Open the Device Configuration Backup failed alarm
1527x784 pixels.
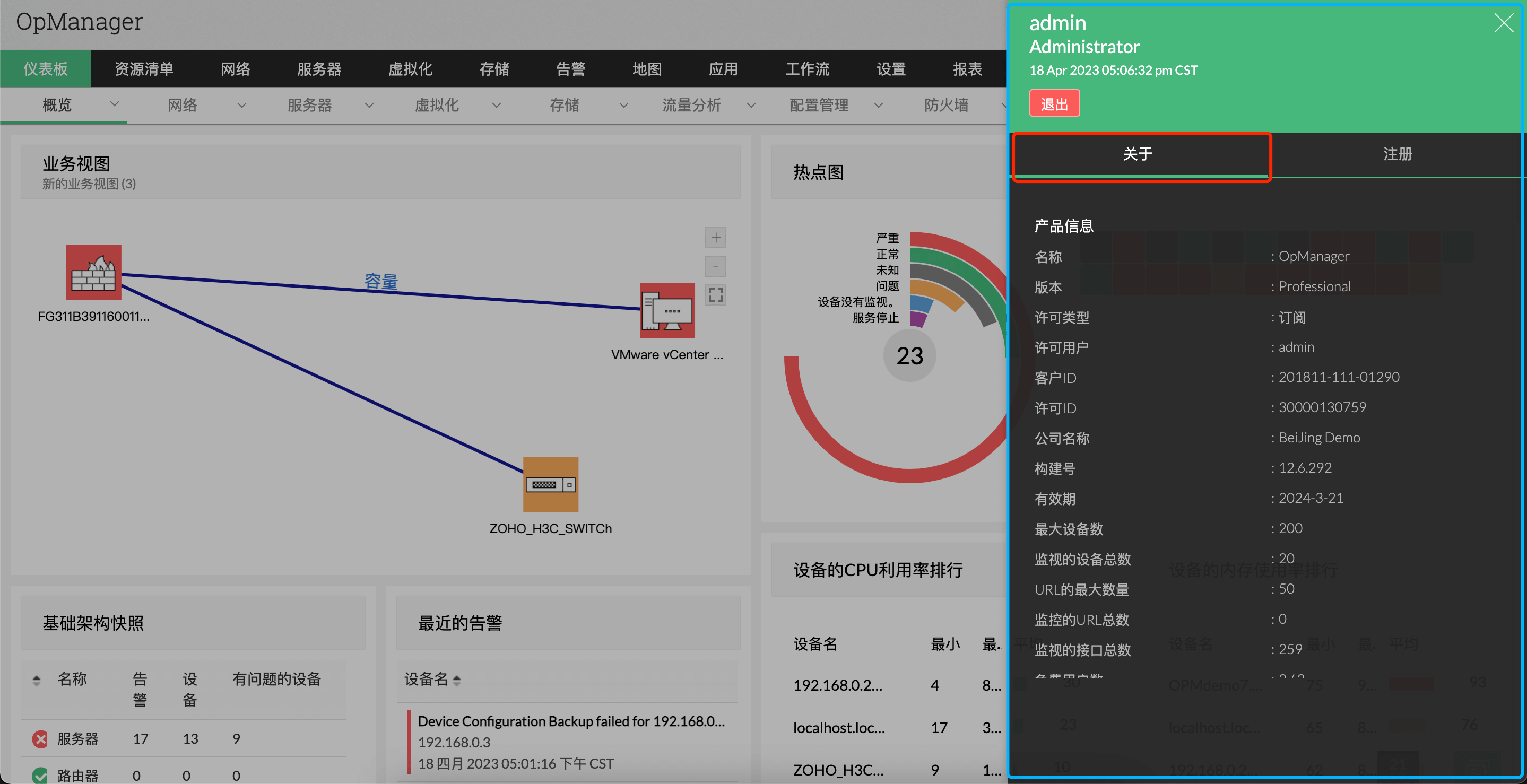[571, 721]
